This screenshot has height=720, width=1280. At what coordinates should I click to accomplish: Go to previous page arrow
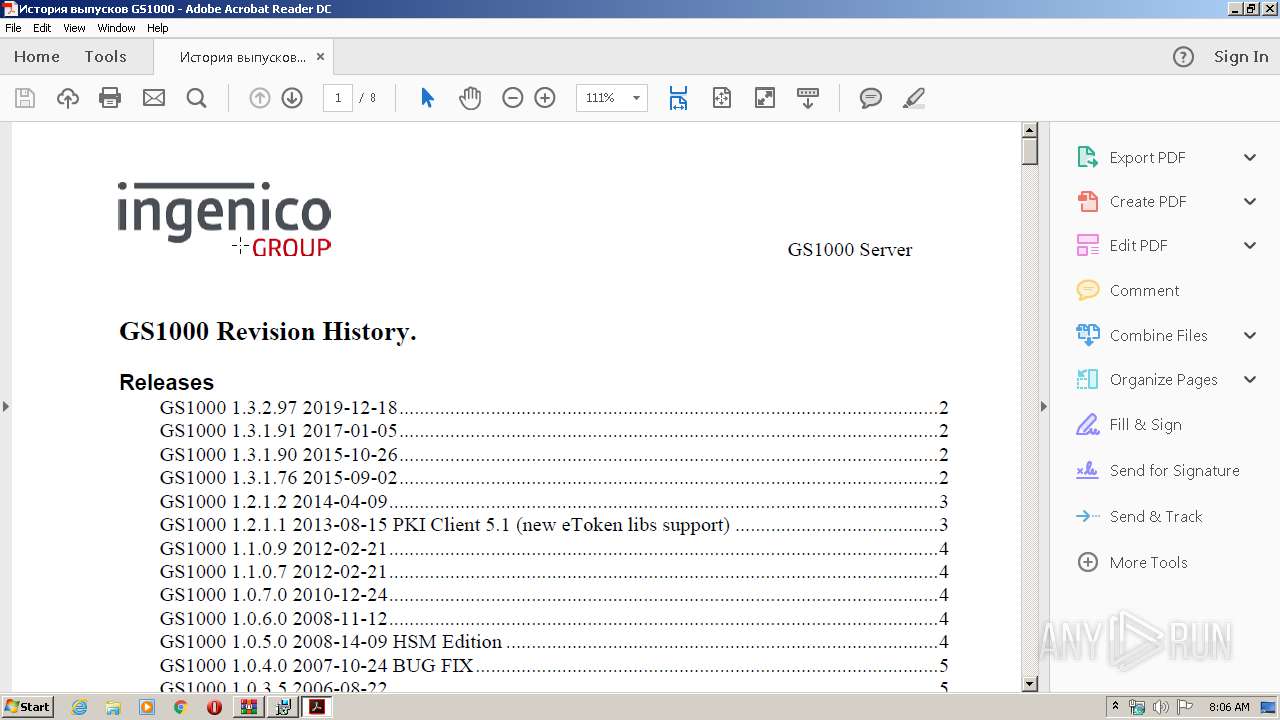click(260, 98)
